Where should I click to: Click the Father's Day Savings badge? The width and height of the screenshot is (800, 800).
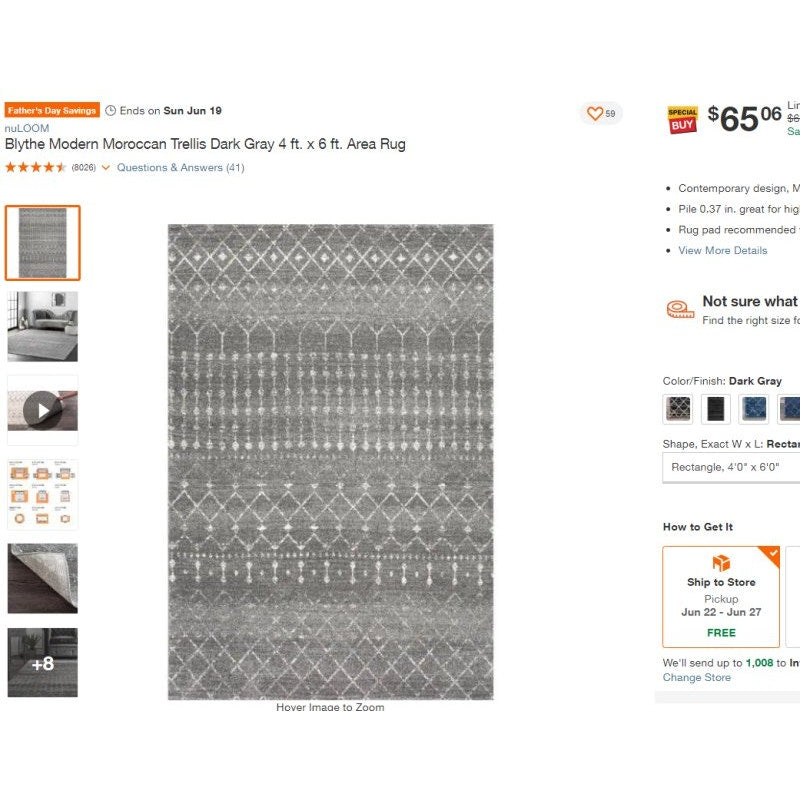coord(52,111)
